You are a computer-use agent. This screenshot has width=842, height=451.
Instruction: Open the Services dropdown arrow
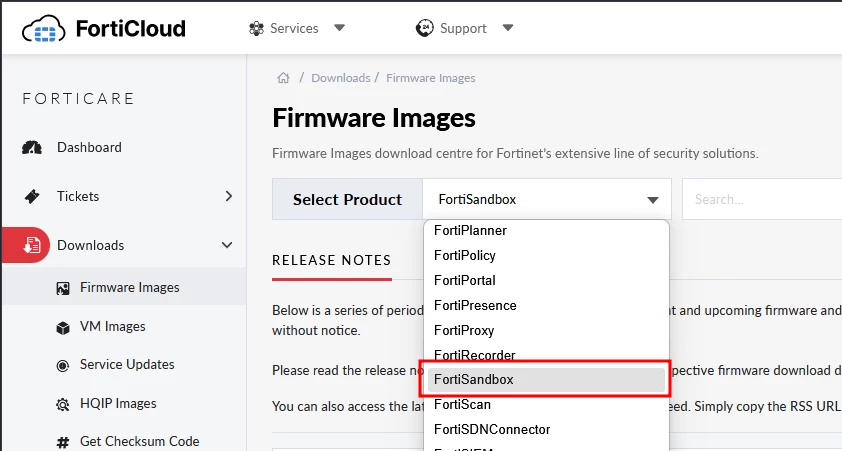[x=339, y=28]
